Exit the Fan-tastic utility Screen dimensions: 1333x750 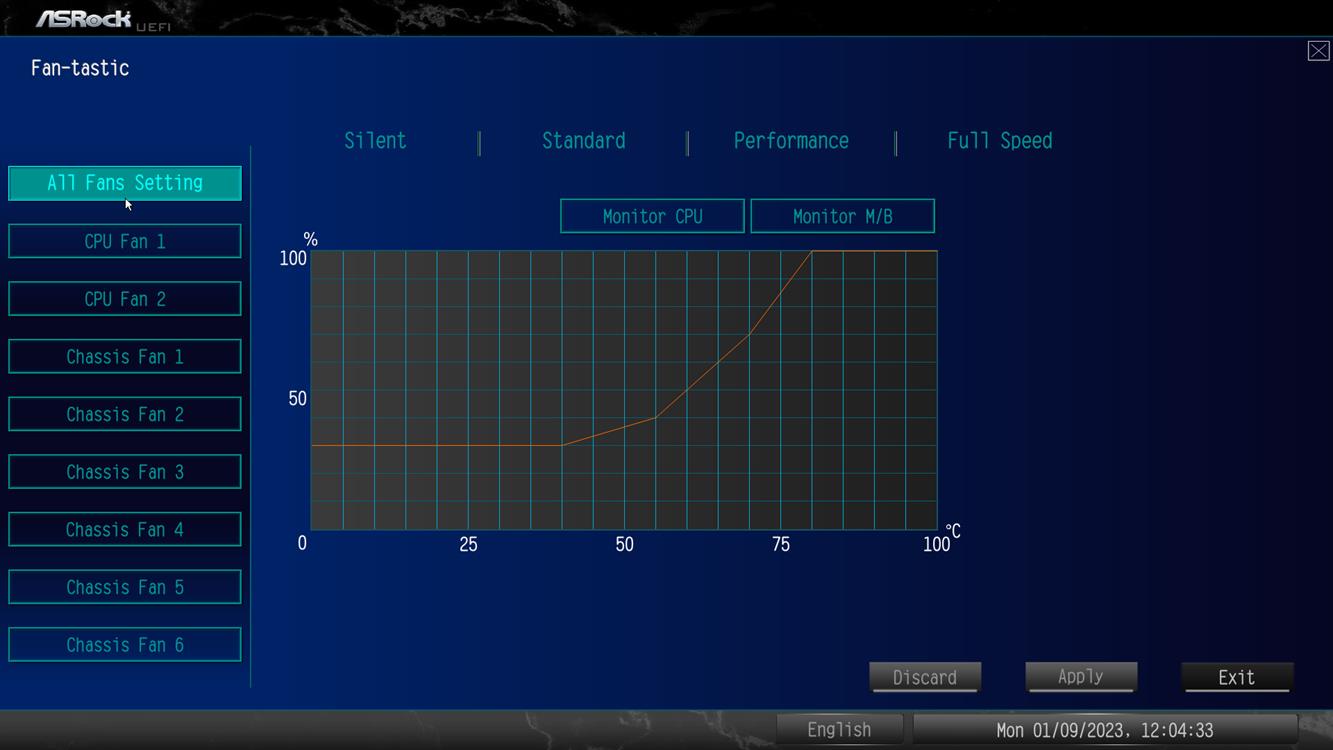coord(1237,677)
